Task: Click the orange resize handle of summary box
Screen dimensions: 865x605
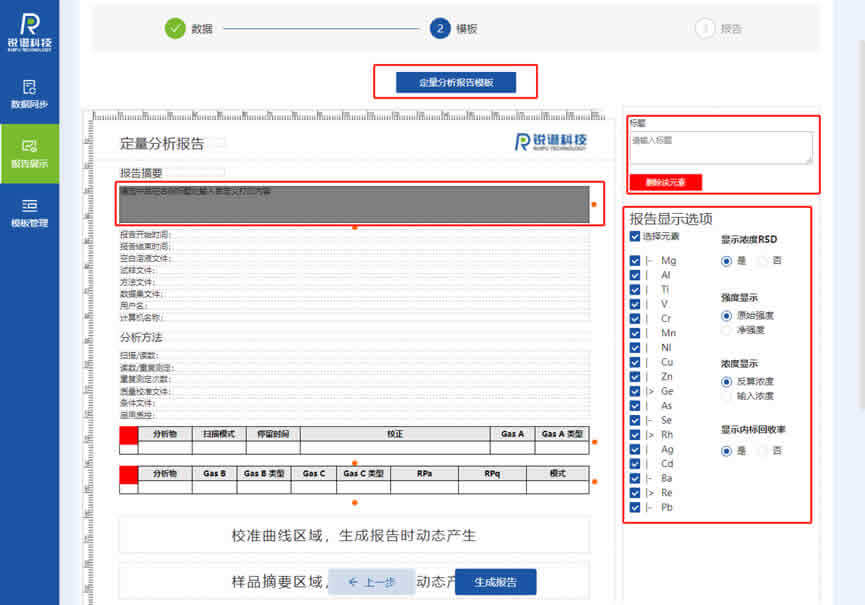Action: [594, 204]
